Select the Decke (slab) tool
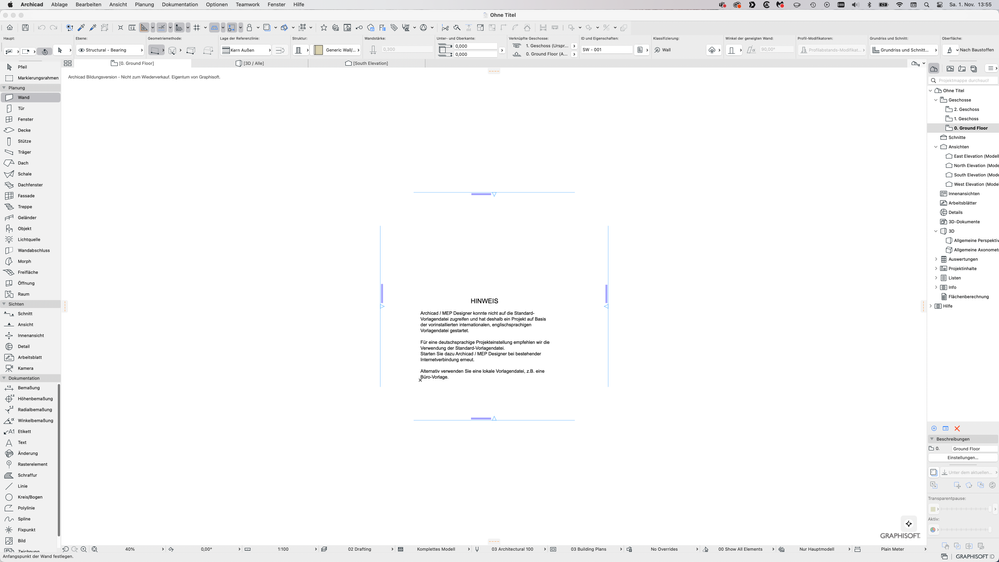Viewport: 999px width, 562px height. [x=30, y=130]
